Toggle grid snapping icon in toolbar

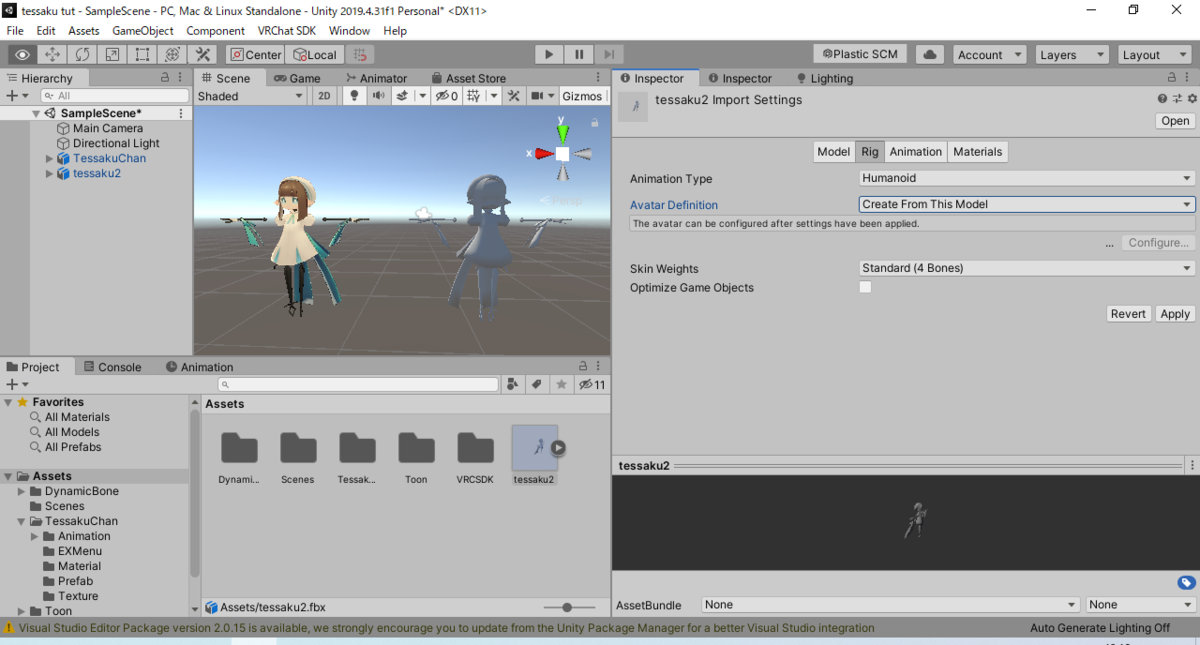click(362, 55)
